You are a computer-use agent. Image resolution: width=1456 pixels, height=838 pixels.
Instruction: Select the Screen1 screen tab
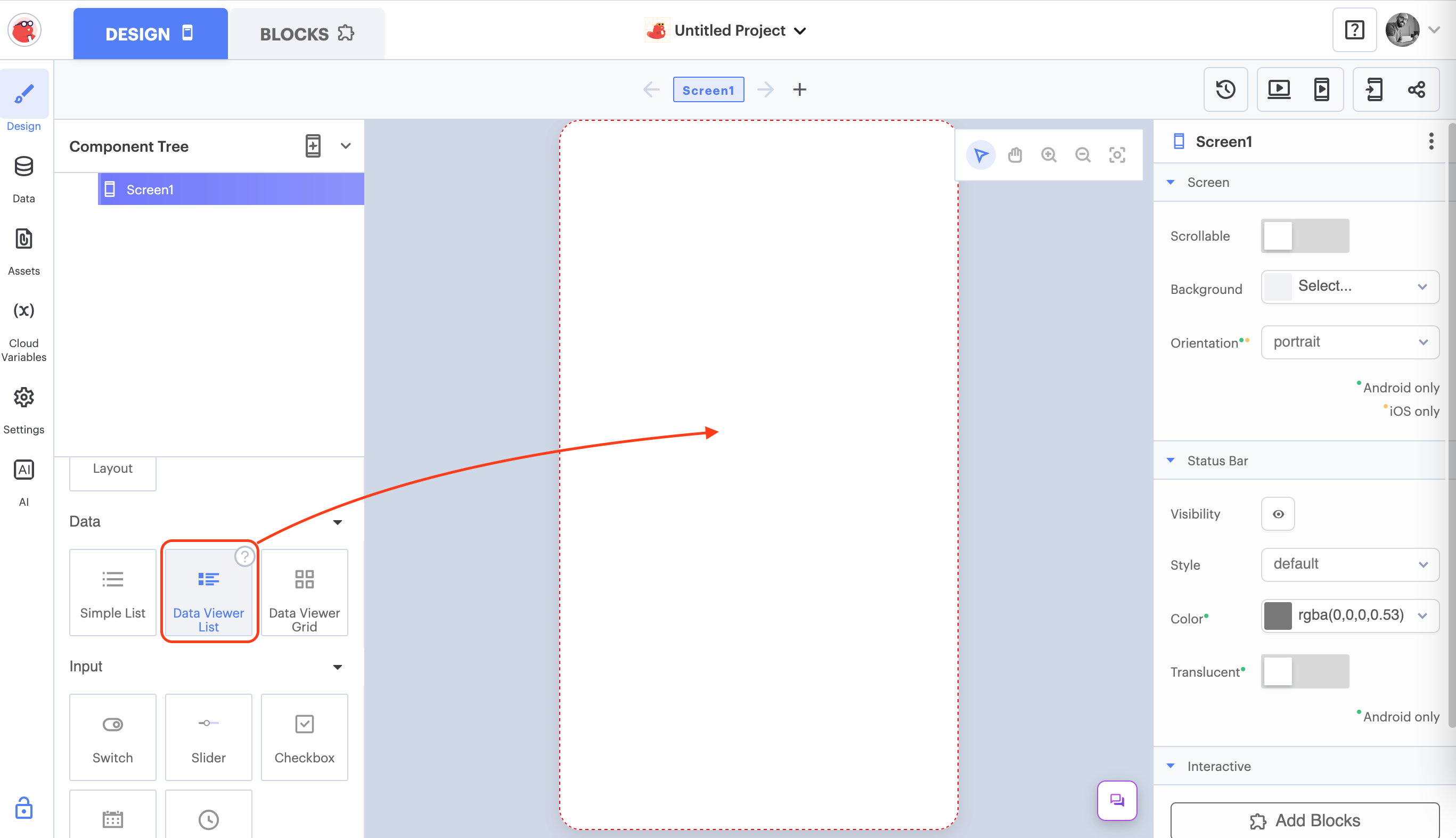708,90
